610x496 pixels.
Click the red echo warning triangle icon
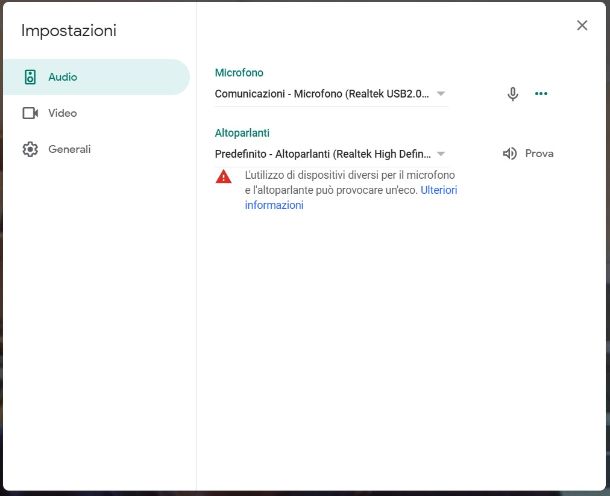[x=223, y=177]
